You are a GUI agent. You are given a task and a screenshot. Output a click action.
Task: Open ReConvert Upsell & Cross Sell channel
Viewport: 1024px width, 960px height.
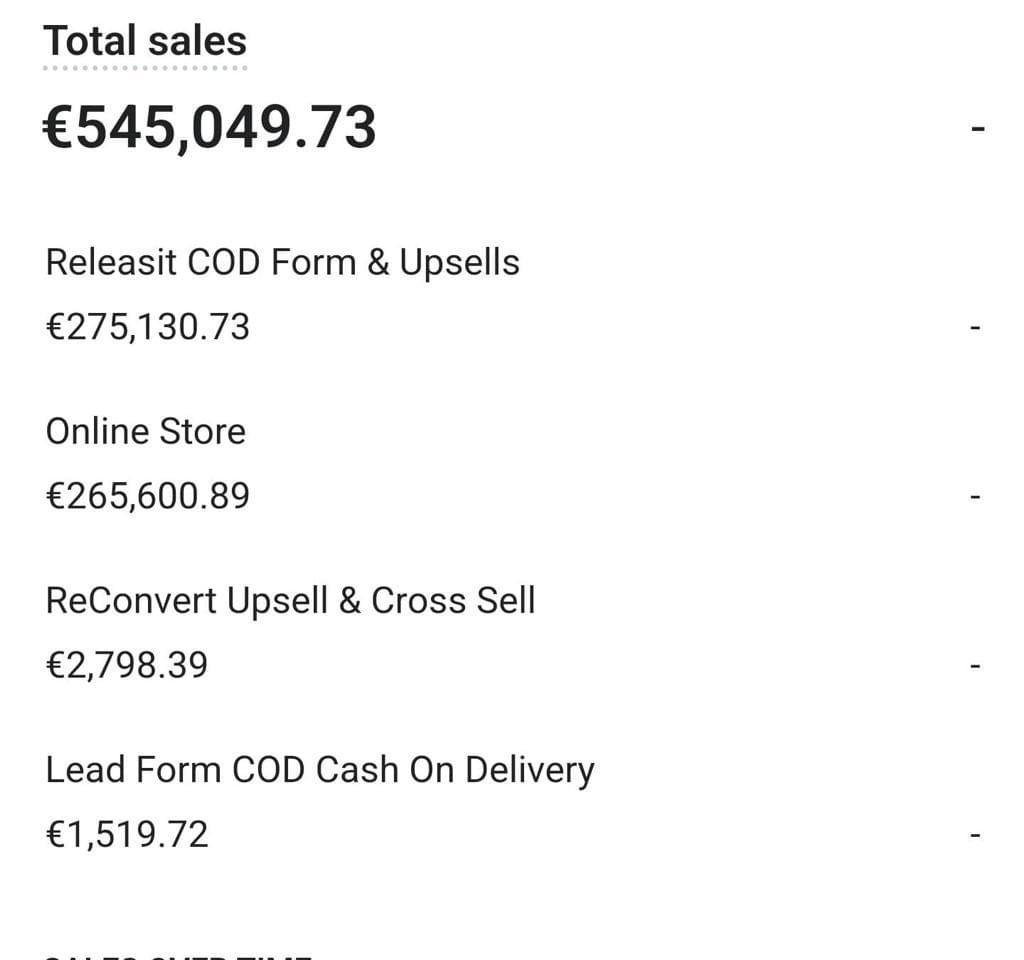tap(291, 600)
